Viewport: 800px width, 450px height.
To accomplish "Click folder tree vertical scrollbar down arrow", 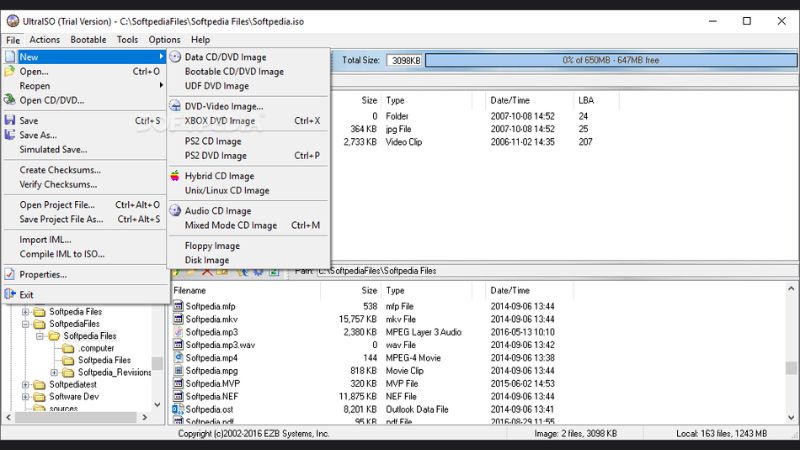I will point(157,405).
